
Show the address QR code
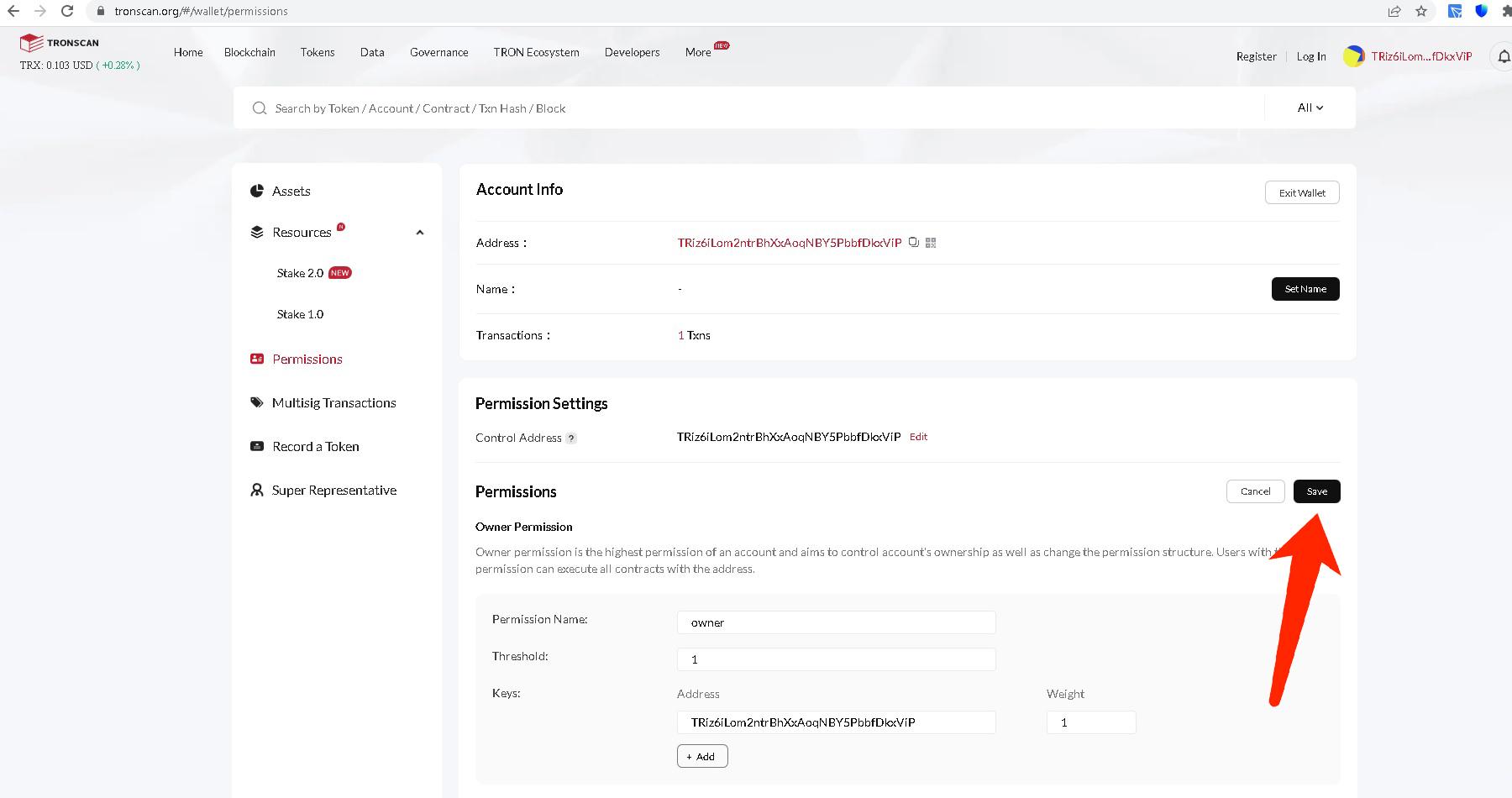(x=931, y=243)
